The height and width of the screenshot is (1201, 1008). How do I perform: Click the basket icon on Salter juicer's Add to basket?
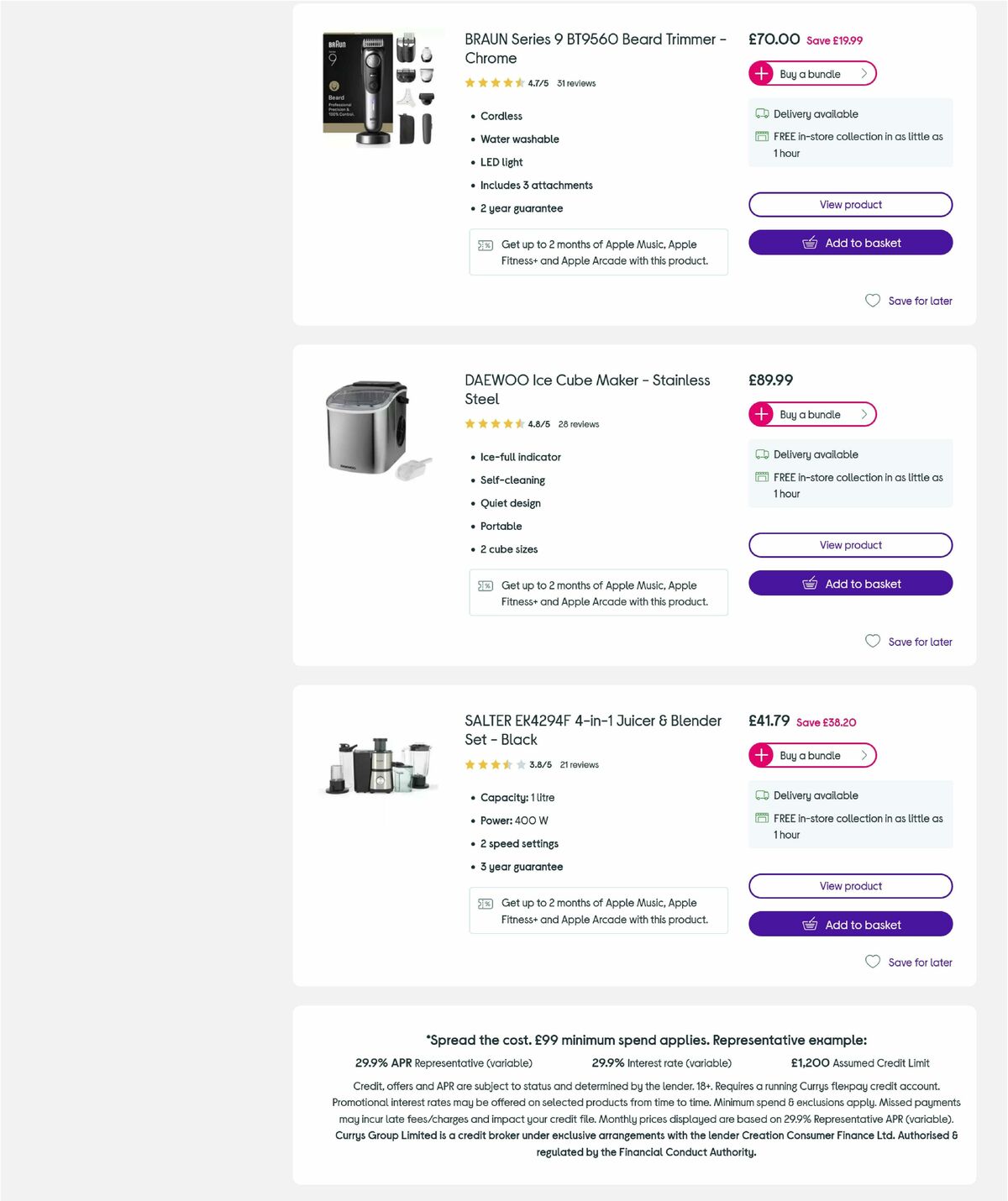pyautogui.click(x=809, y=924)
